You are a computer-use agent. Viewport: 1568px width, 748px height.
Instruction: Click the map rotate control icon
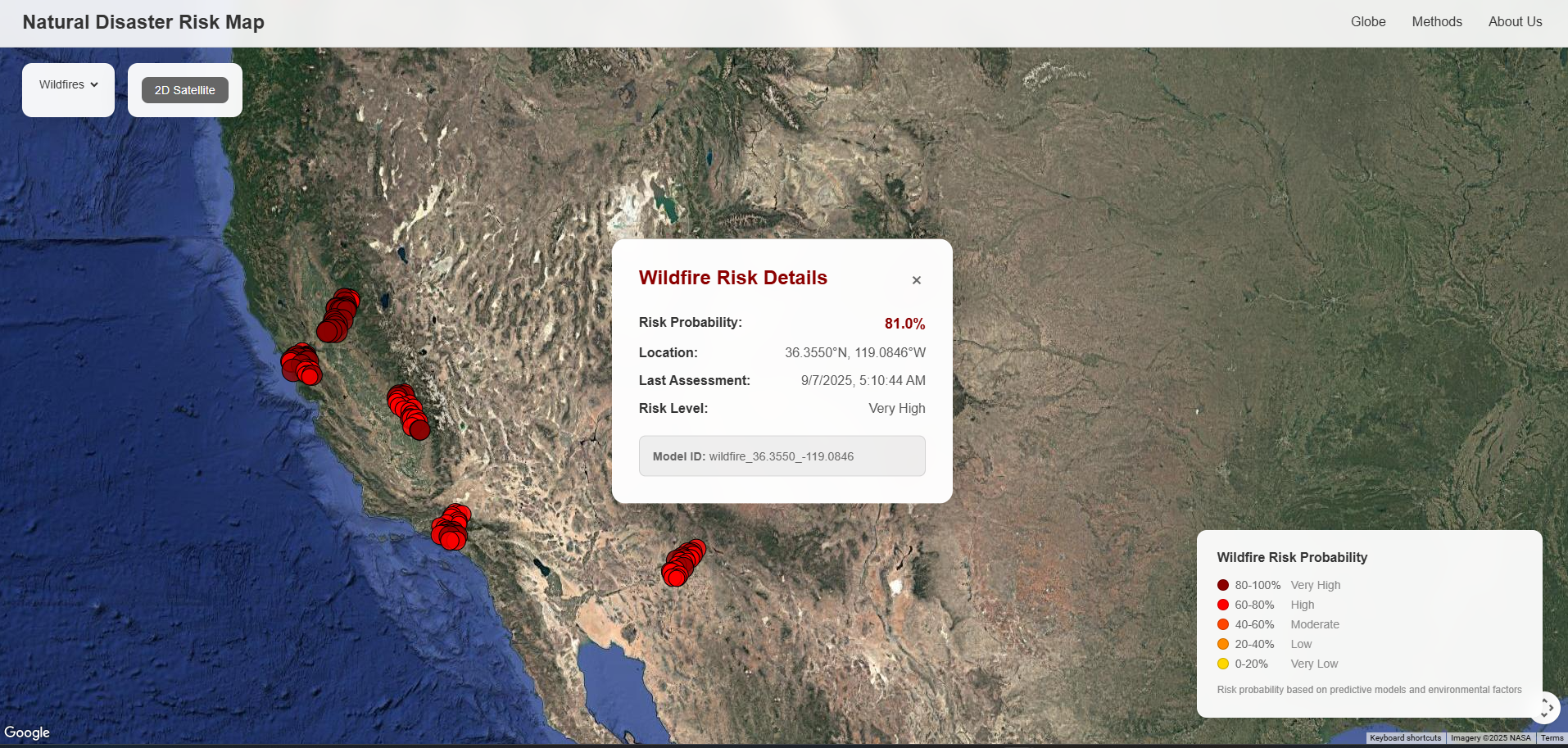pyautogui.click(x=1544, y=708)
